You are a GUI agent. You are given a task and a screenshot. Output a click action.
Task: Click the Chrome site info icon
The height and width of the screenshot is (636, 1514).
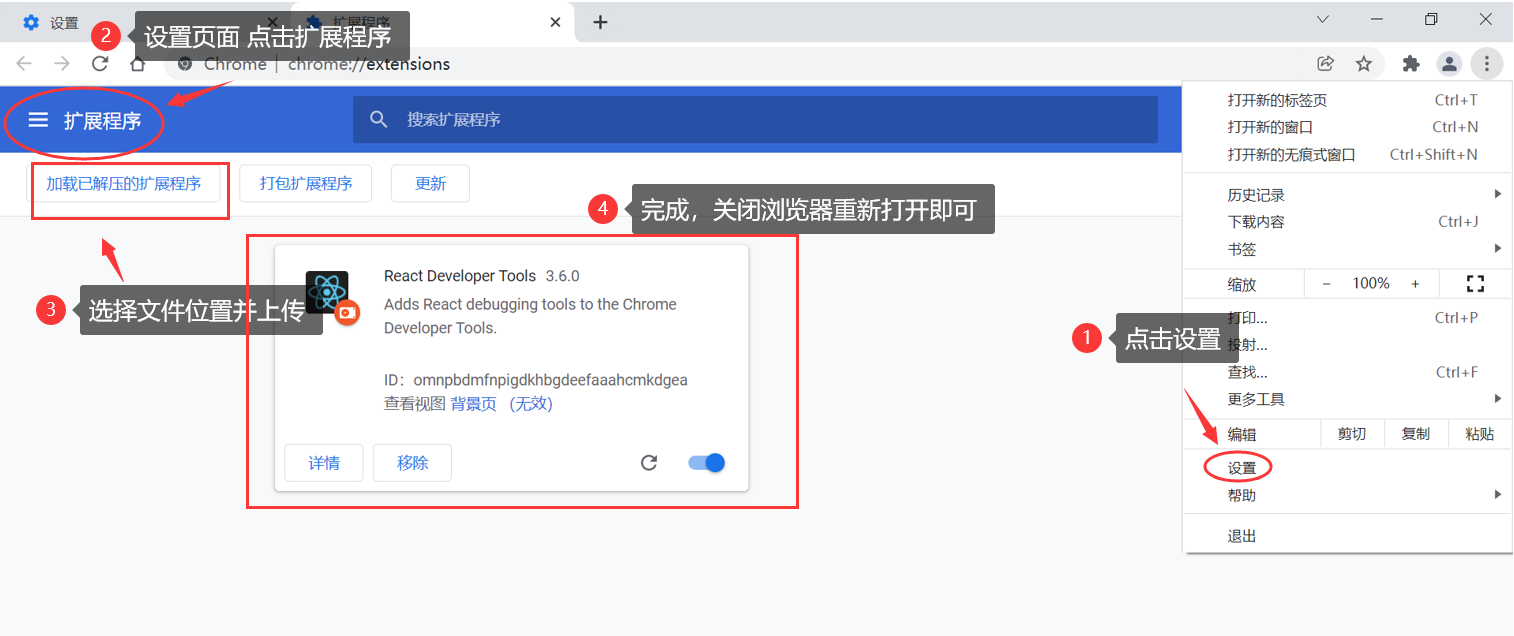(184, 64)
